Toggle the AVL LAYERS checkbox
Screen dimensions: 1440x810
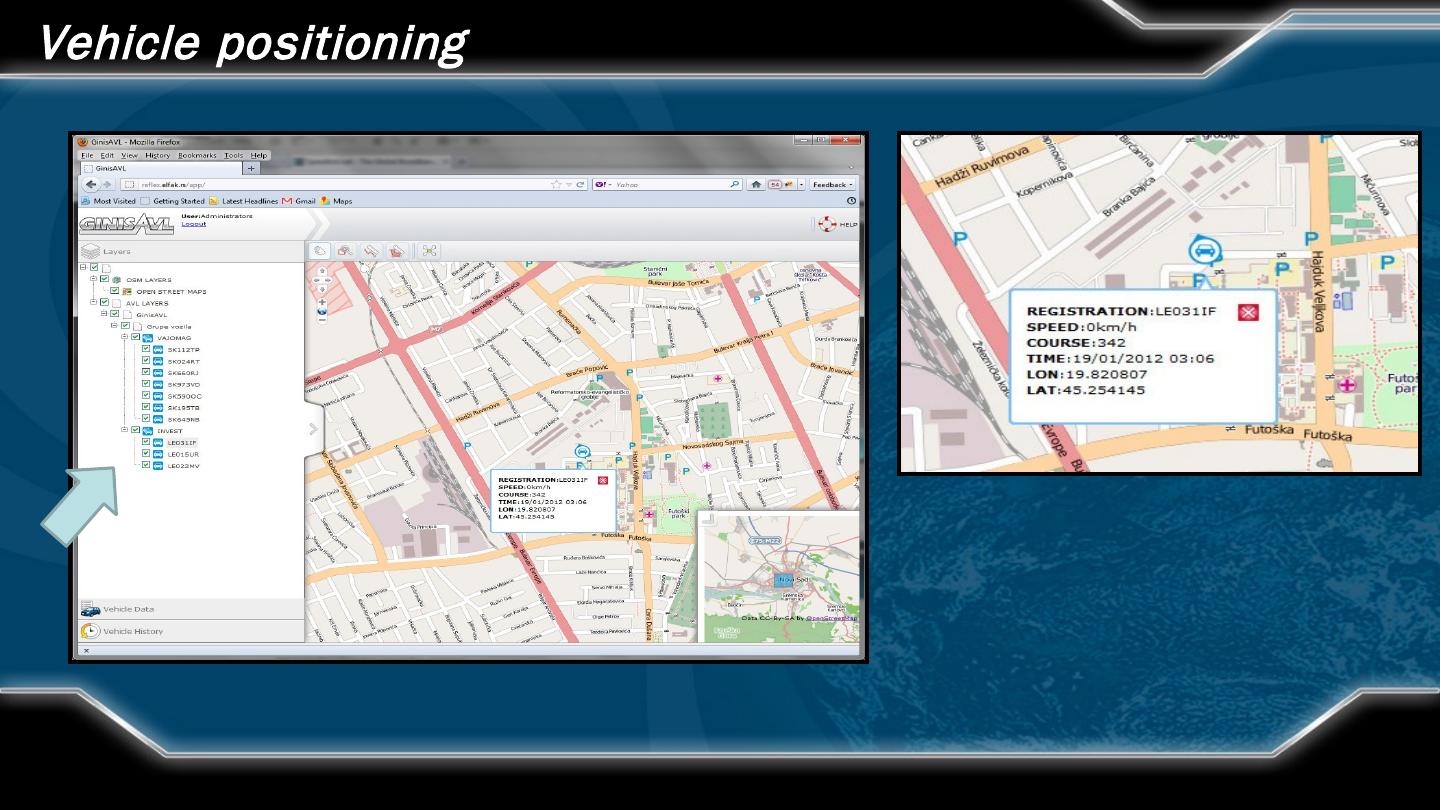click(x=104, y=303)
